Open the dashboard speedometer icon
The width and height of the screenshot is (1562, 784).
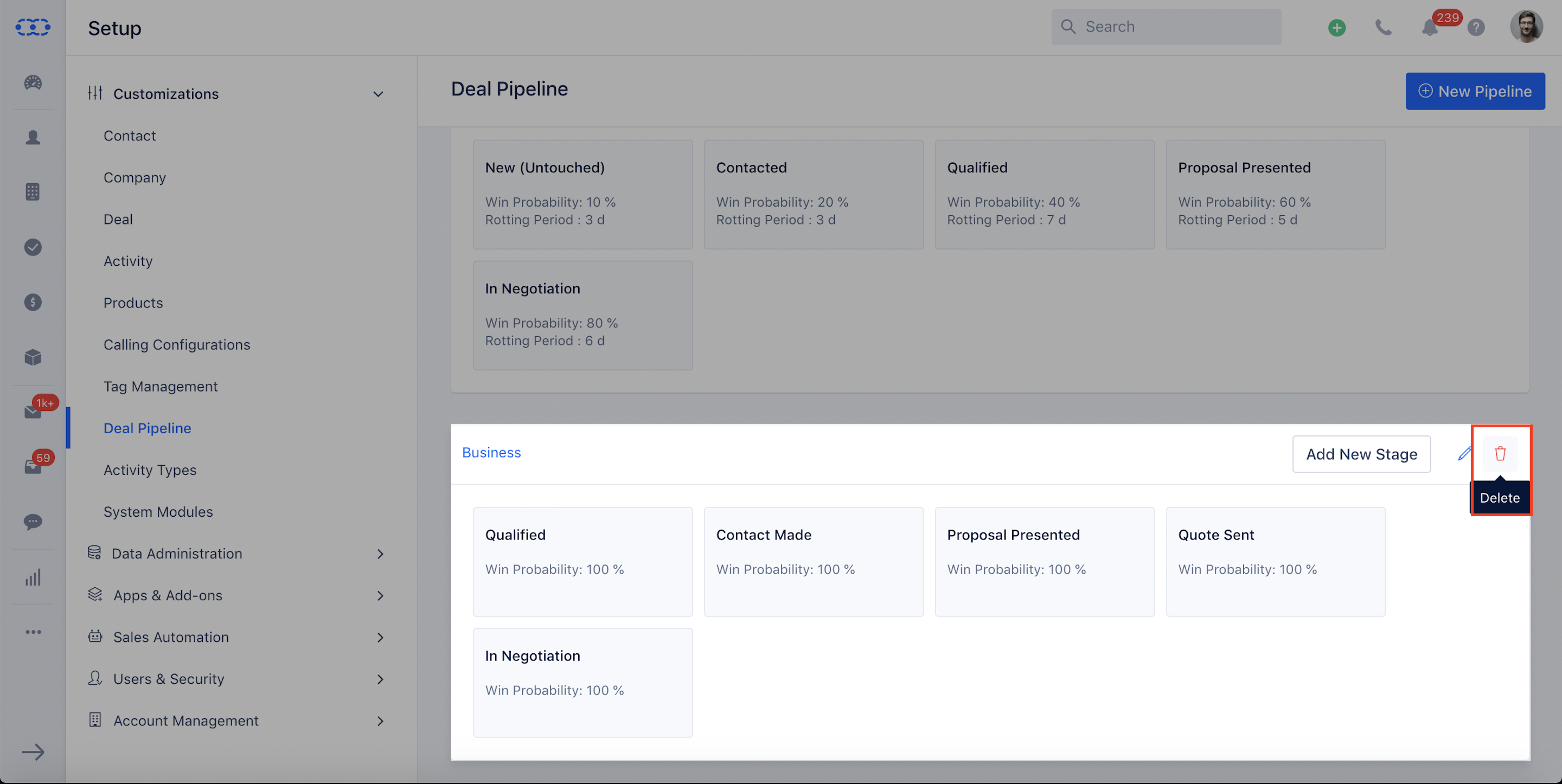pos(33,82)
